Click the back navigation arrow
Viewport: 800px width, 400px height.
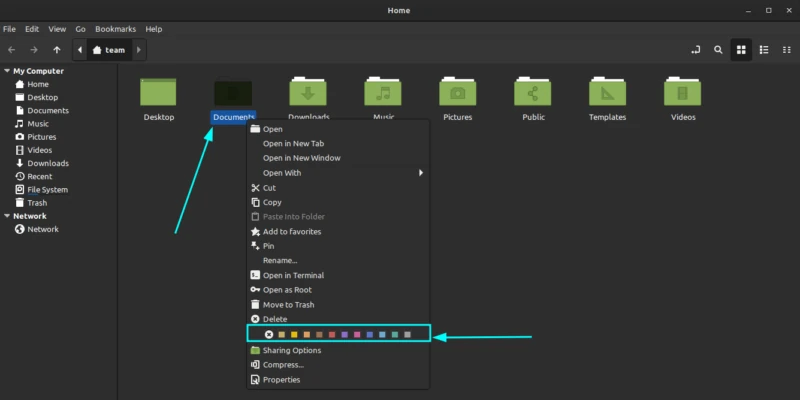(x=11, y=49)
